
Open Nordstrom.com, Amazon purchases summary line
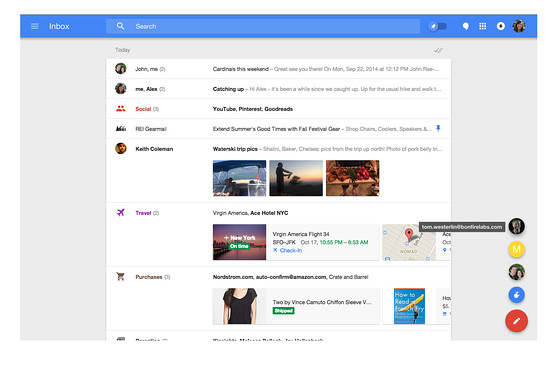point(290,277)
